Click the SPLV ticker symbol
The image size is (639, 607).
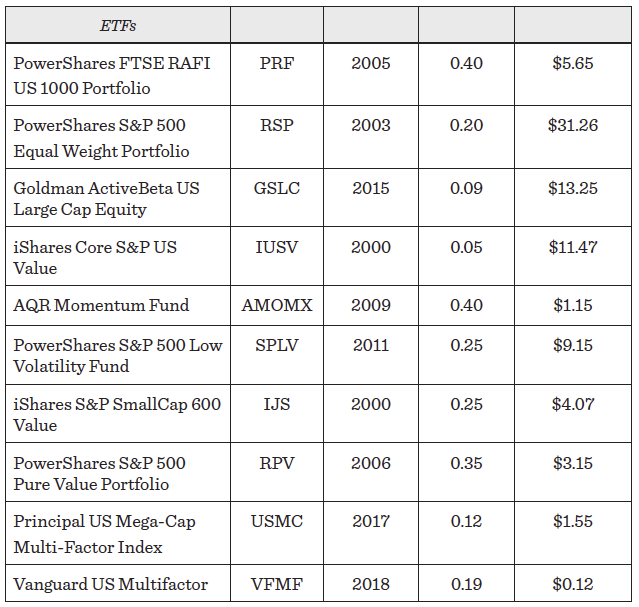click(x=277, y=345)
